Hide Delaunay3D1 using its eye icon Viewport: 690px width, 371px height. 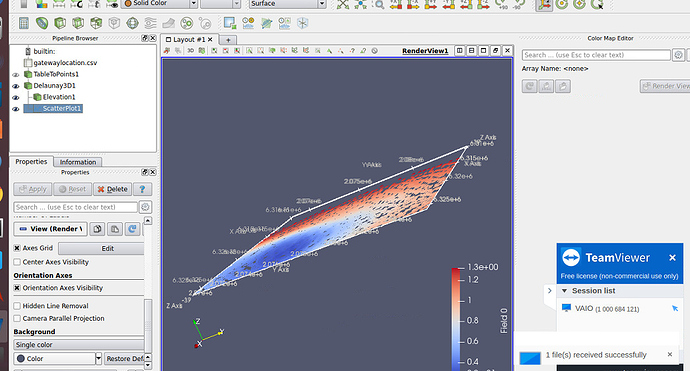coord(16,86)
